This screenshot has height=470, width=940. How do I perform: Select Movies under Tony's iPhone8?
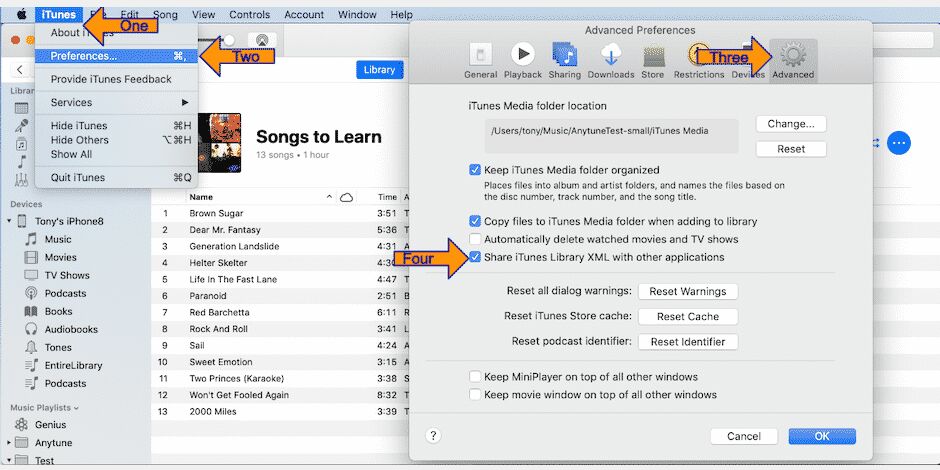(61, 257)
